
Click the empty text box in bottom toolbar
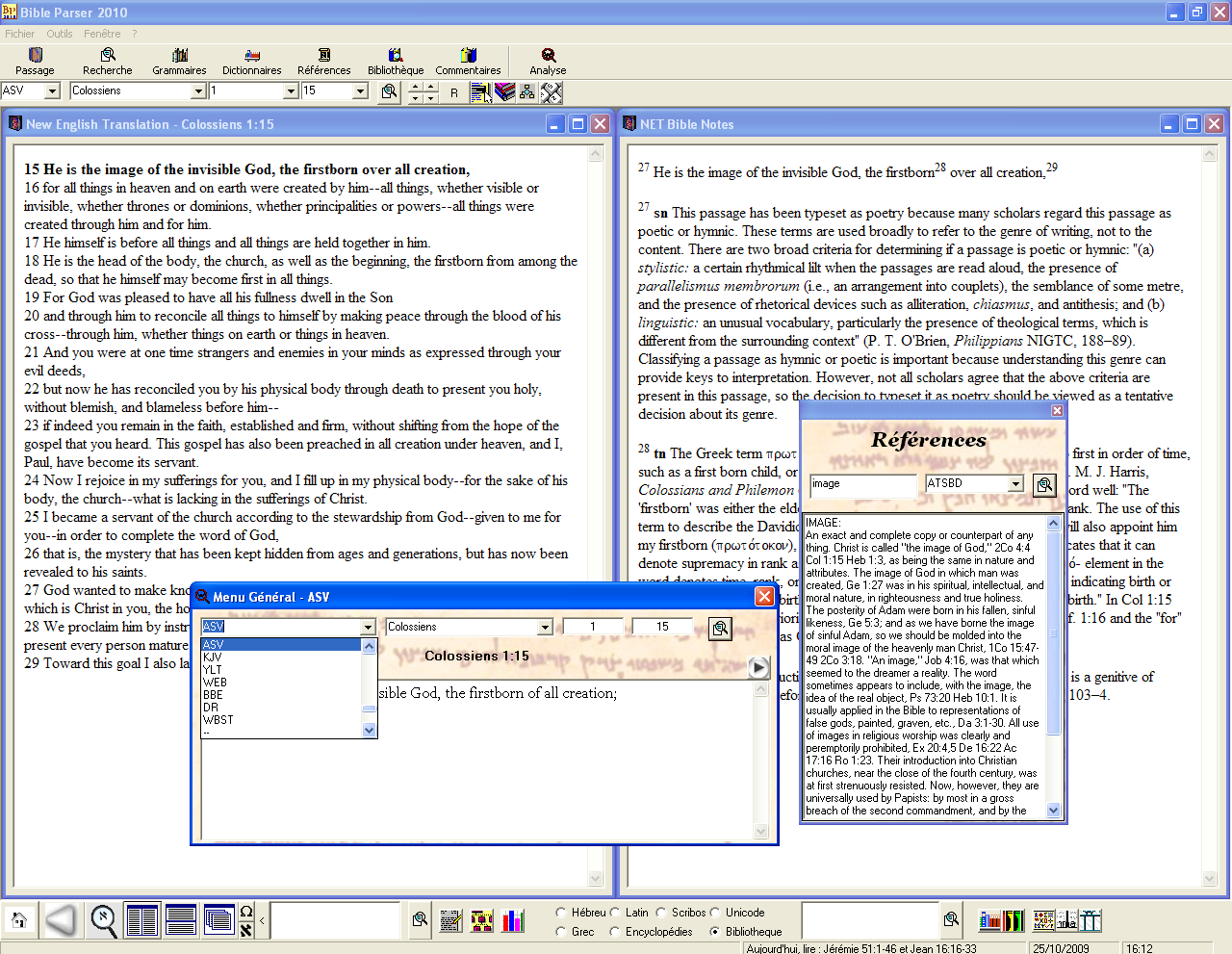tap(335, 919)
